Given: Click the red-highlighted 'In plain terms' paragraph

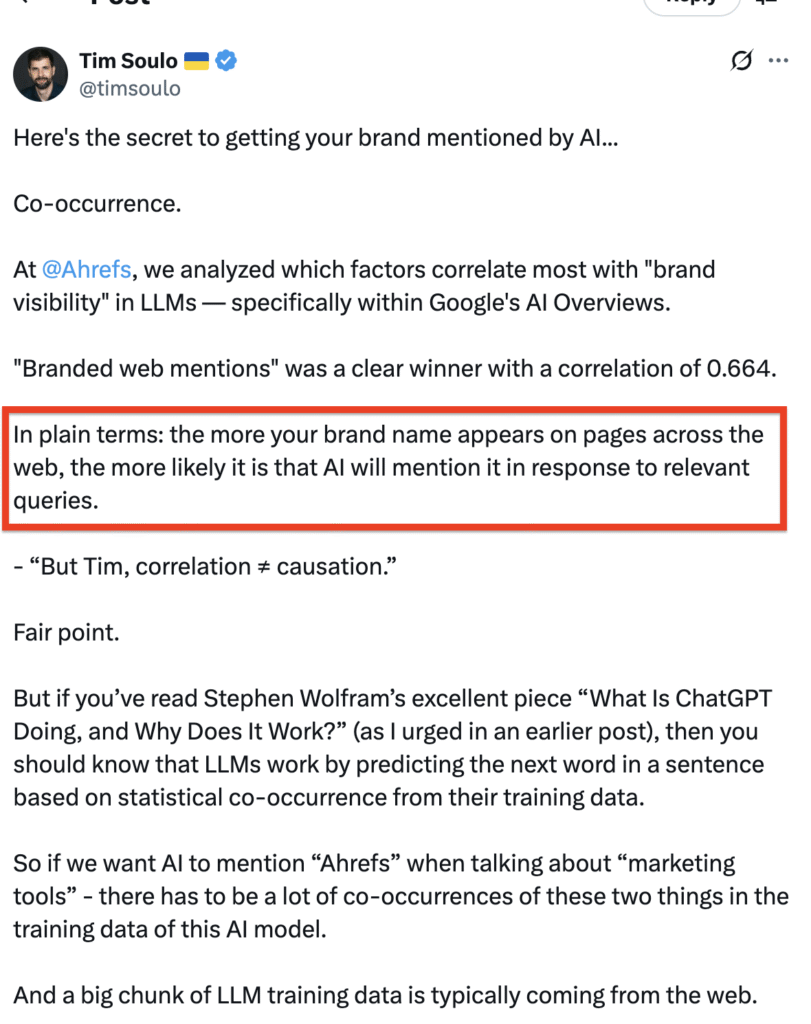Looking at the screenshot, I should [x=388, y=468].
